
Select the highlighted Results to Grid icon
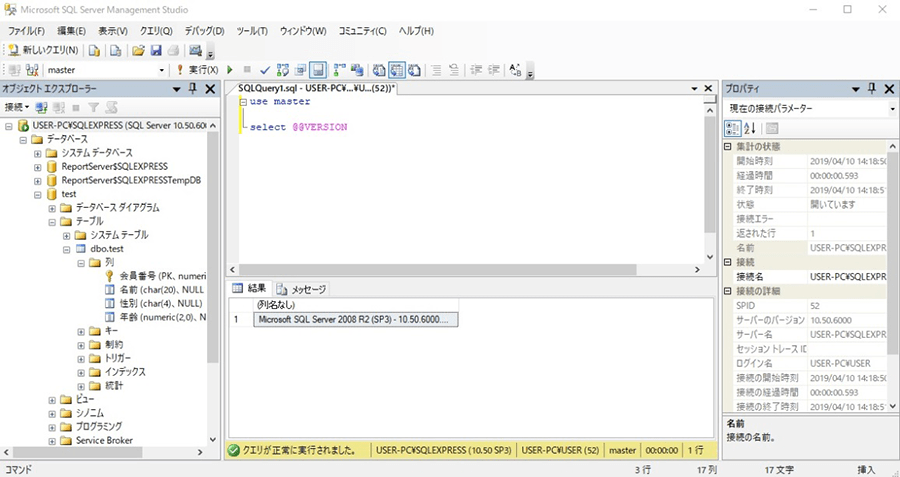397,70
